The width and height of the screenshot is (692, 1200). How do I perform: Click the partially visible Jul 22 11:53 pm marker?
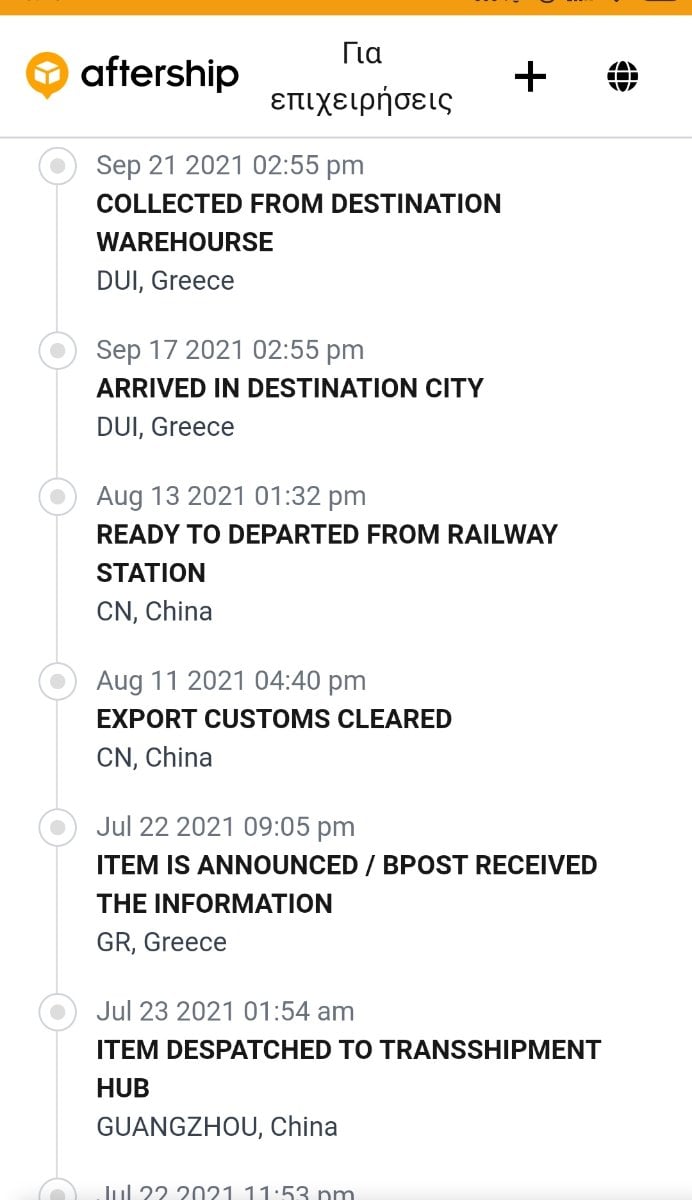[58, 1191]
